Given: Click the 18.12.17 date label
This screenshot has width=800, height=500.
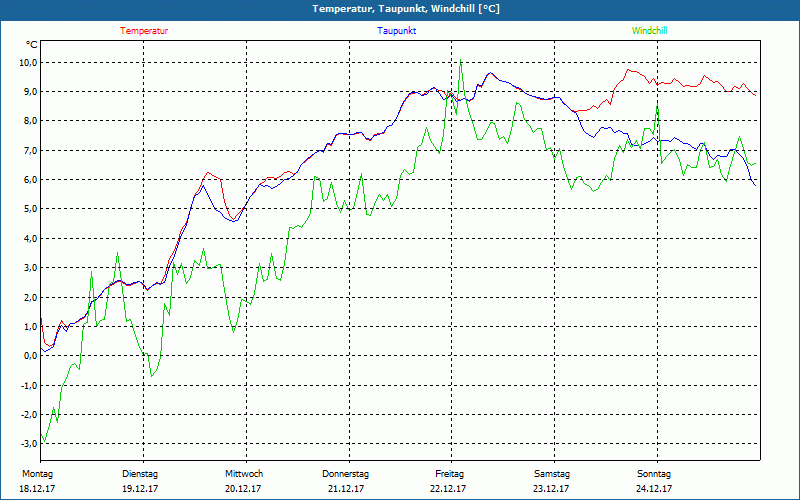Looking at the screenshot, I should (x=37, y=489).
